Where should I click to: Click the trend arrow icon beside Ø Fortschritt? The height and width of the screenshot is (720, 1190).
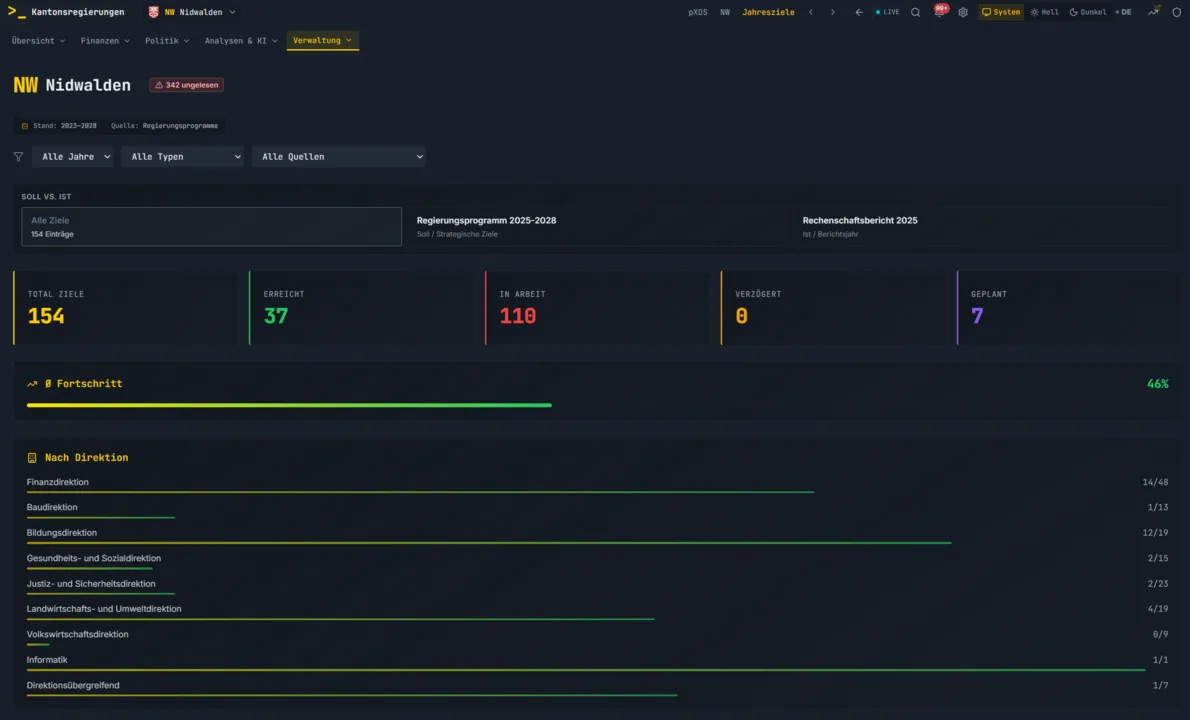(x=32, y=384)
